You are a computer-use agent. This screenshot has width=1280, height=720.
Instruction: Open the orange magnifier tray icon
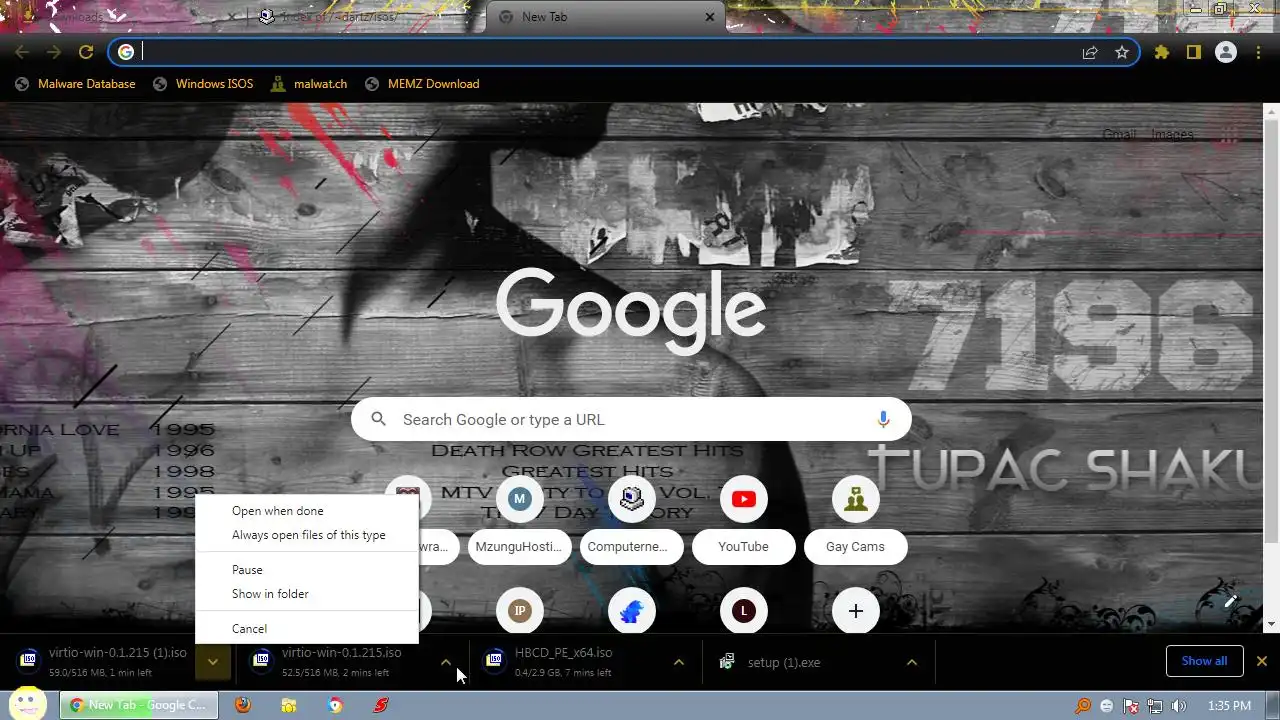[1083, 705]
